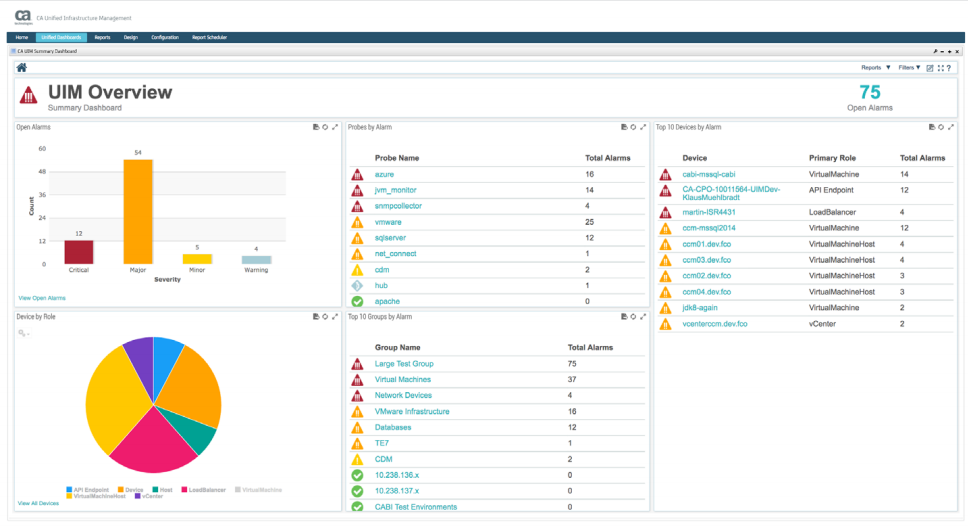
Task: Expand the Open Alarms panel to fullscreen
Action: point(335,127)
